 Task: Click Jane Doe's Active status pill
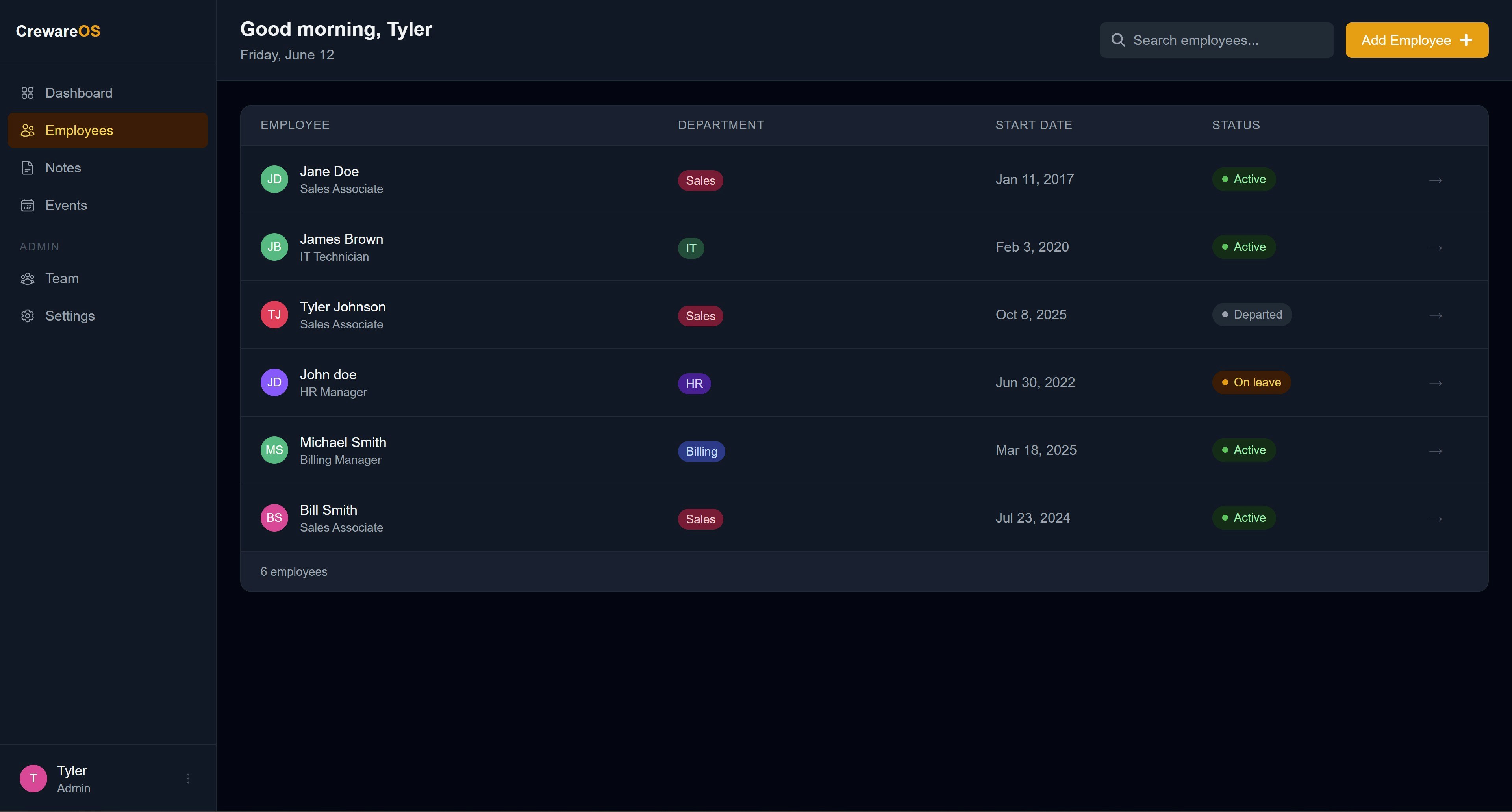coord(1244,179)
